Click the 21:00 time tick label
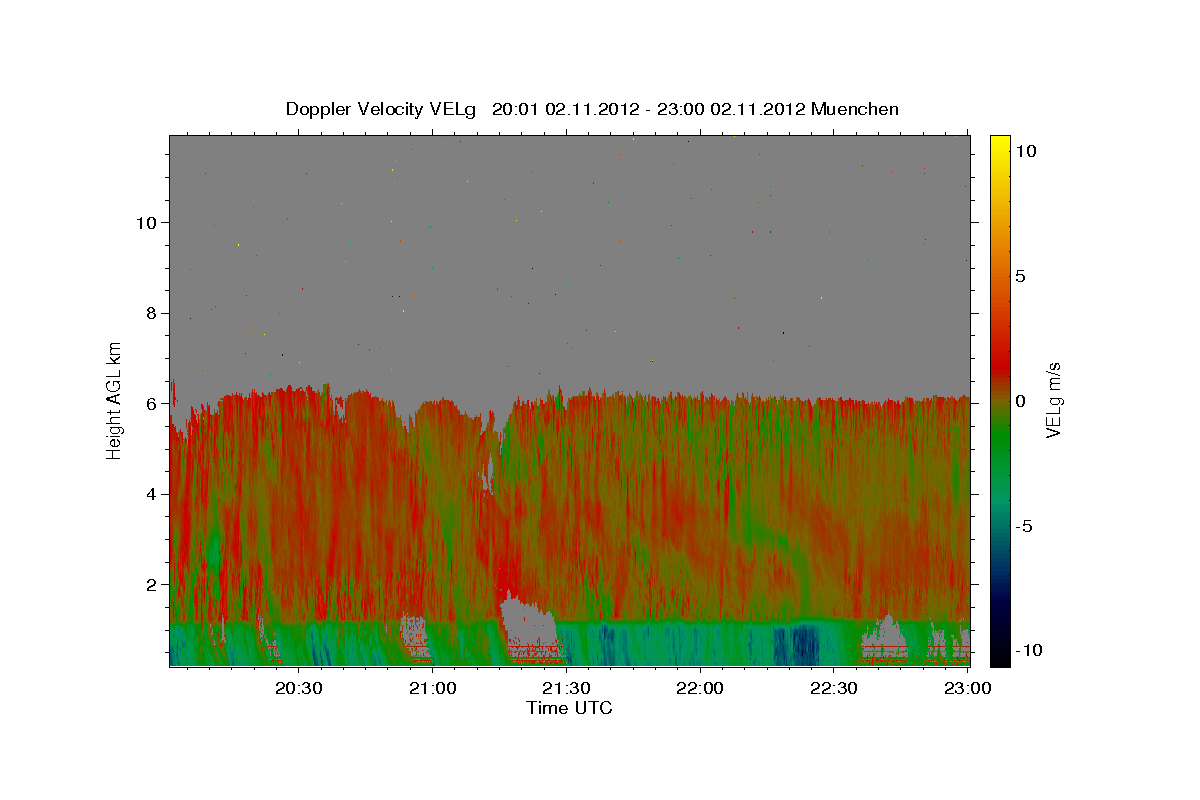Image resolution: width=1200 pixels, height=800 pixels. pyautogui.click(x=434, y=689)
